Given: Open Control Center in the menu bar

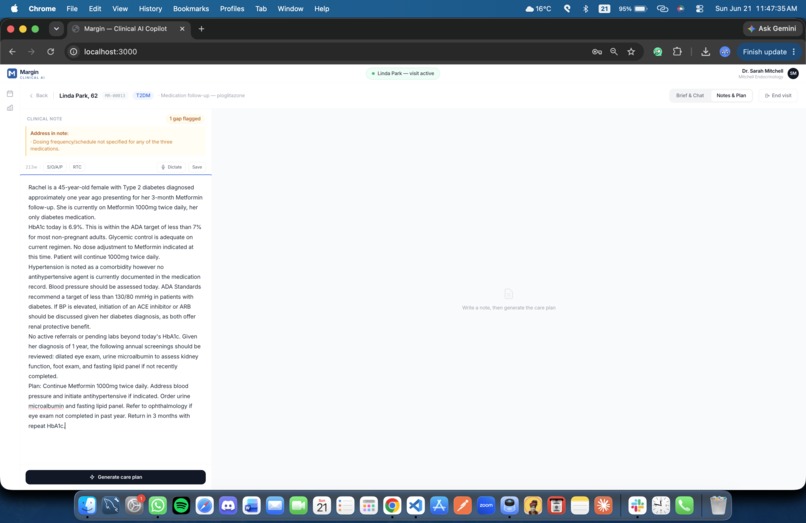Looking at the screenshot, I should coord(700,9).
